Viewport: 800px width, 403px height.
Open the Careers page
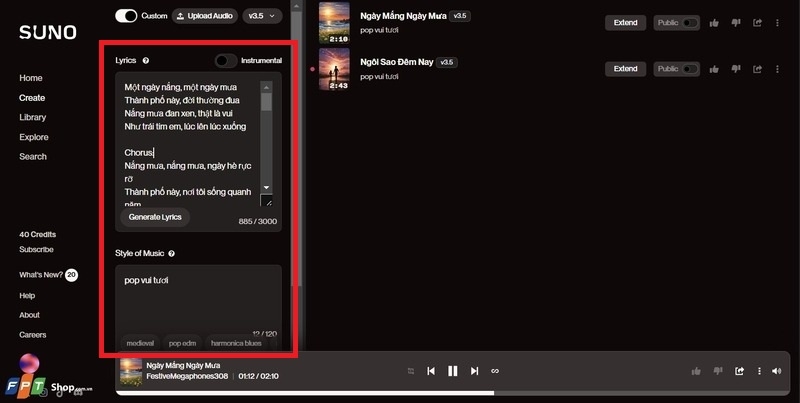(33, 335)
